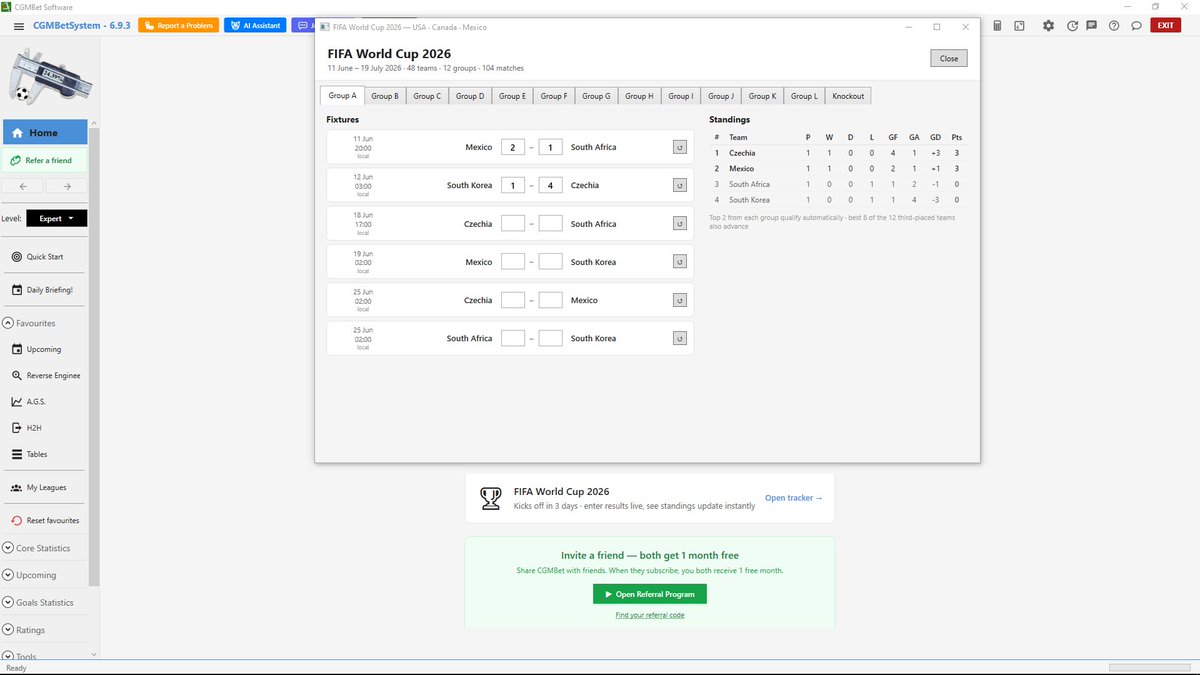Click Refer a friend in sidebar
1200x675 pixels.
coord(44,160)
